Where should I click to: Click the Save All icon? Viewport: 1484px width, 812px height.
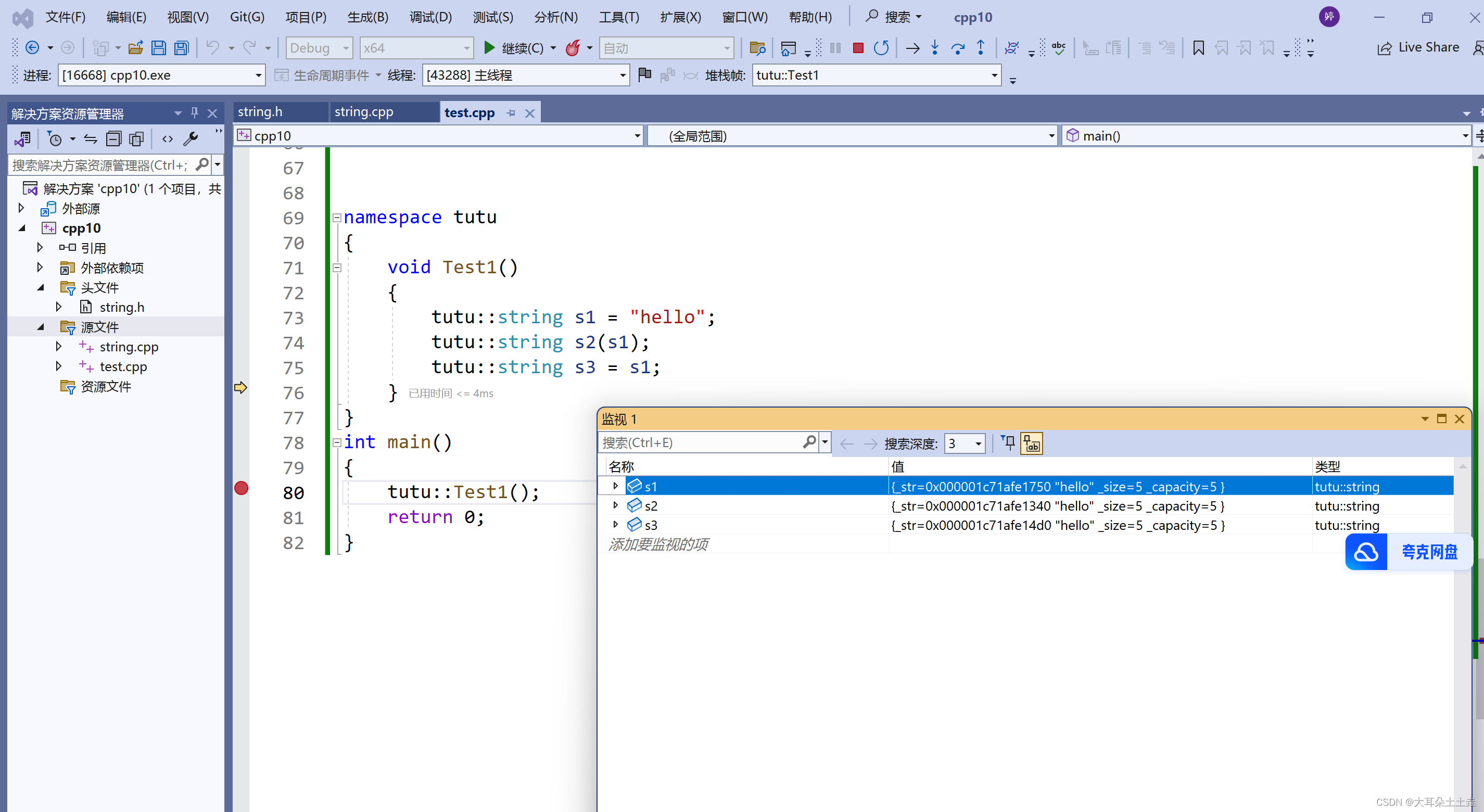tap(182, 48)
